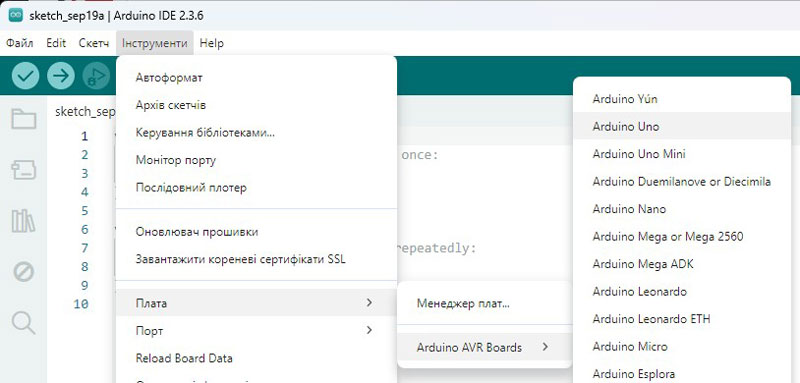Expand the Плата submenu
800x383 pixels.
[256, 303]
